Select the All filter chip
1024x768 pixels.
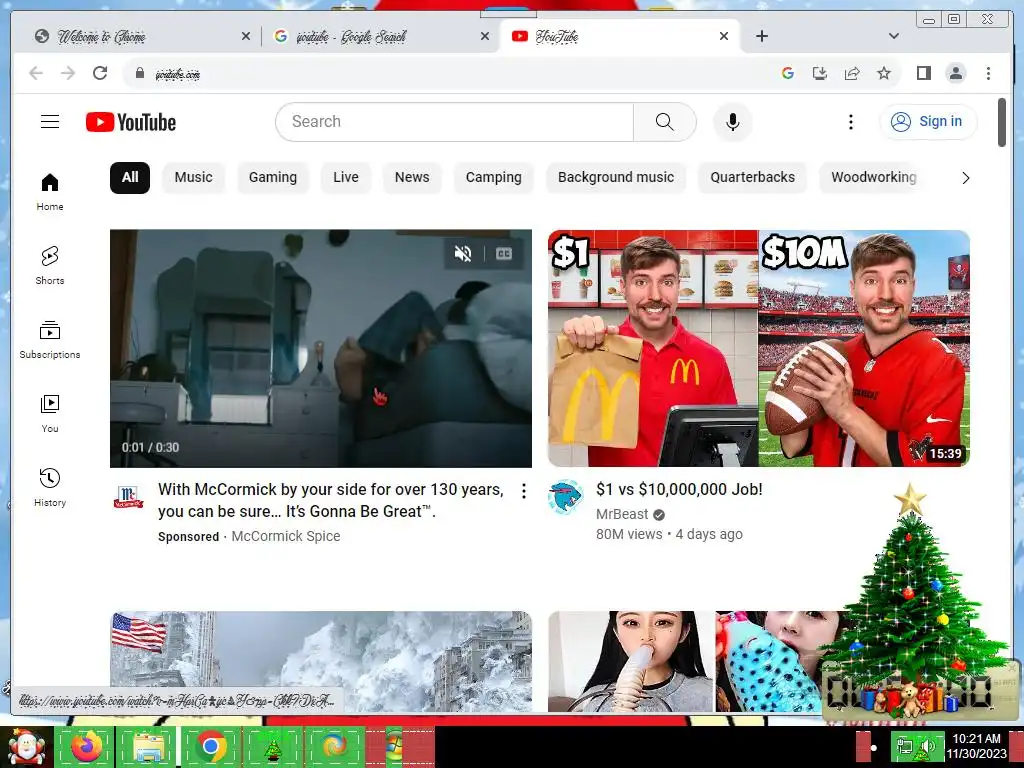[x=130, y=178]
